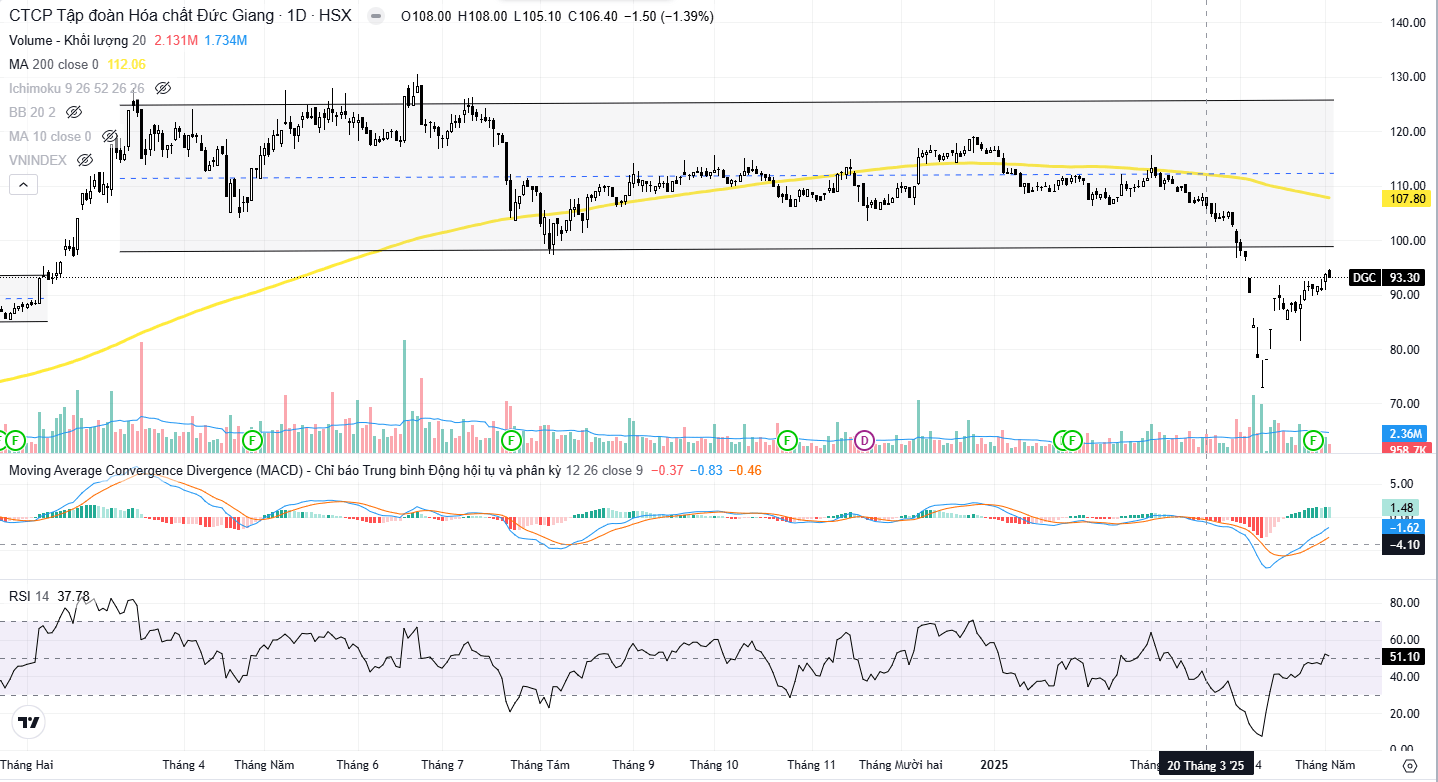Select the MA 200 close 0 legend

point(54,64)
